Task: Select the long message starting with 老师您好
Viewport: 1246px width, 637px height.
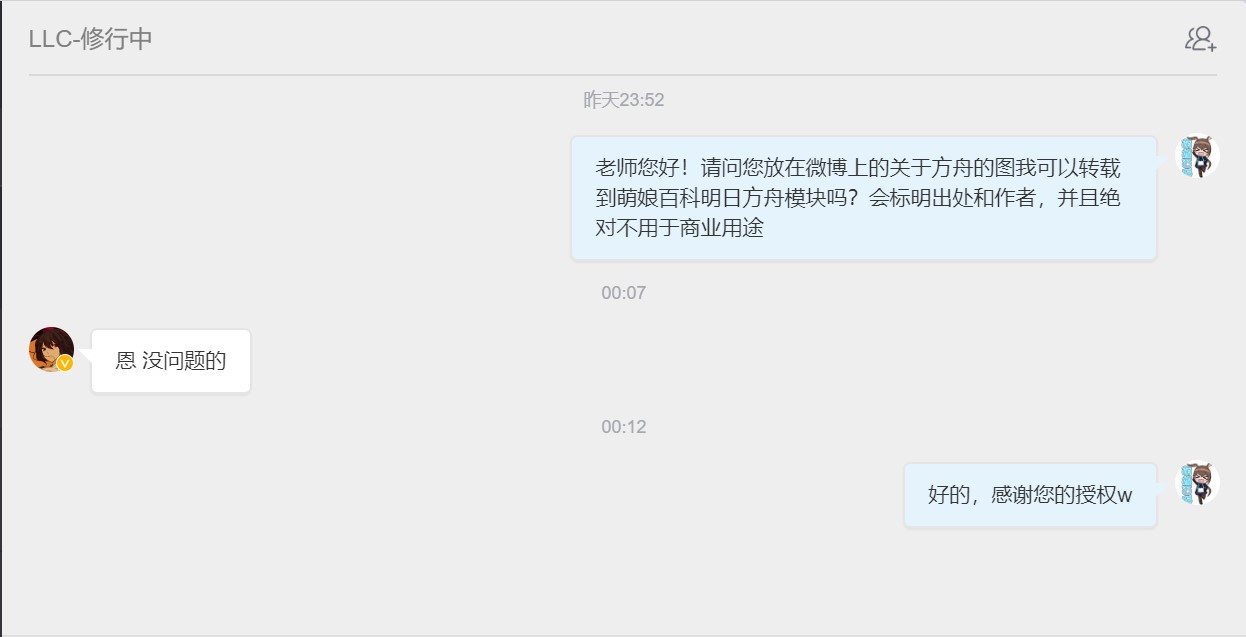Action: tap(864, 198)
